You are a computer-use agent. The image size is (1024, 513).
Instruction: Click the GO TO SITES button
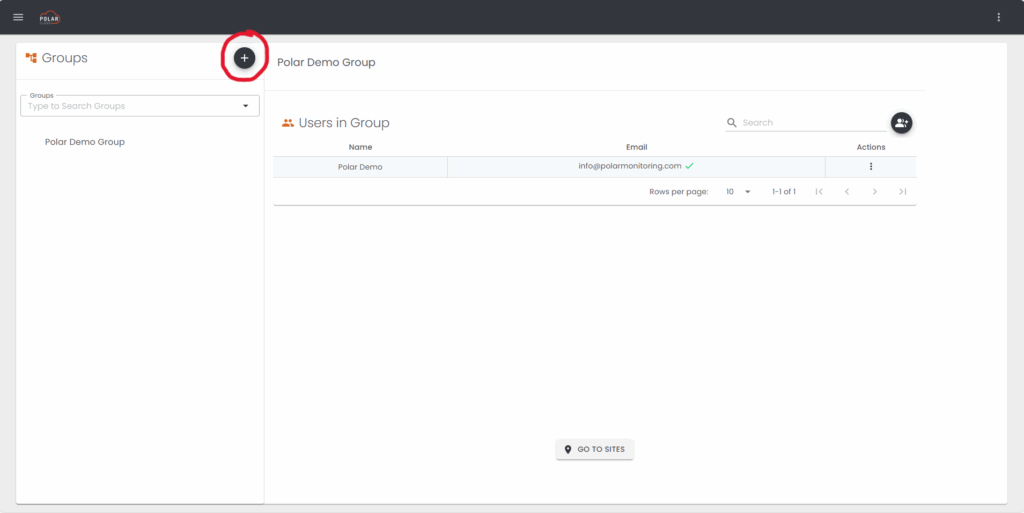(595, 450)
